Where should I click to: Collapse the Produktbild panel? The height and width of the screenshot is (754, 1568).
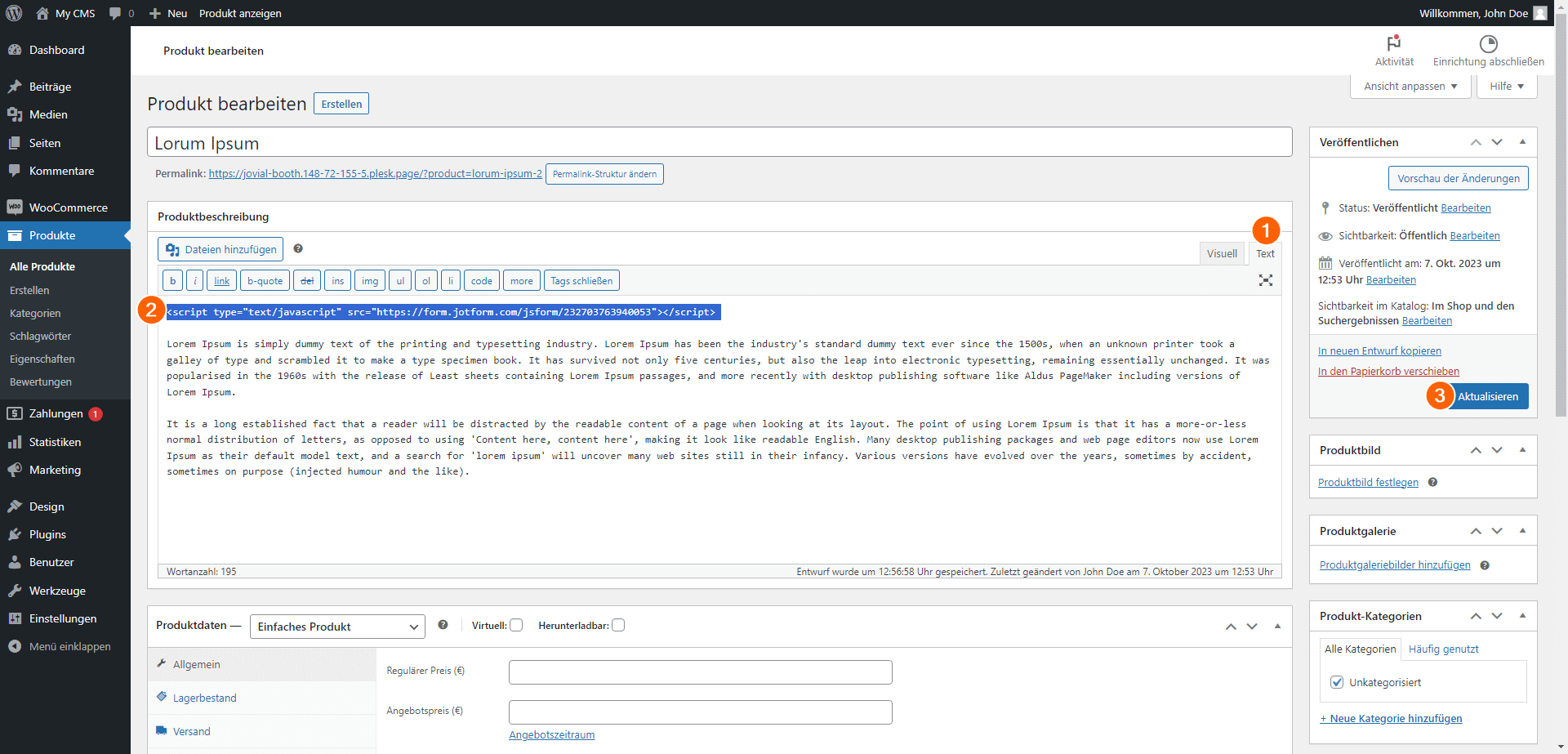1522,450
